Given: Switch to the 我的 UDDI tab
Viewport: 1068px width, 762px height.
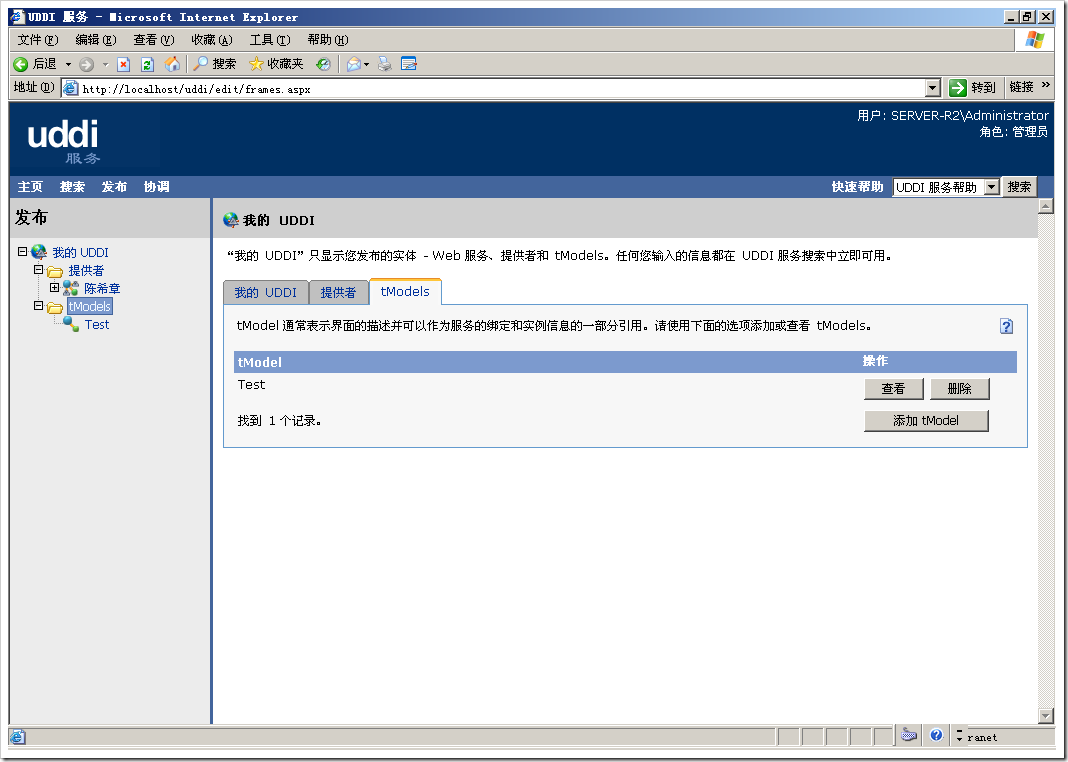Looking at the screenshot, I should pos(266,292).
